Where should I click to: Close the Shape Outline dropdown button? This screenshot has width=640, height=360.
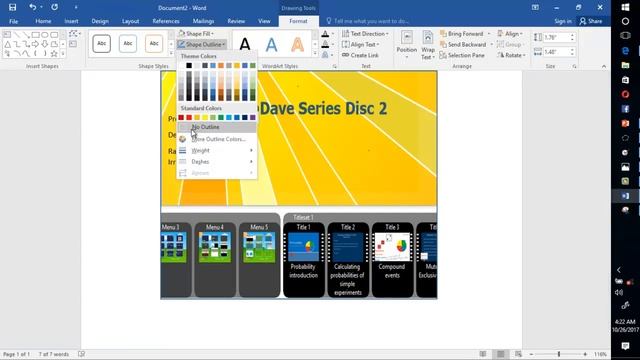(202, 44)
